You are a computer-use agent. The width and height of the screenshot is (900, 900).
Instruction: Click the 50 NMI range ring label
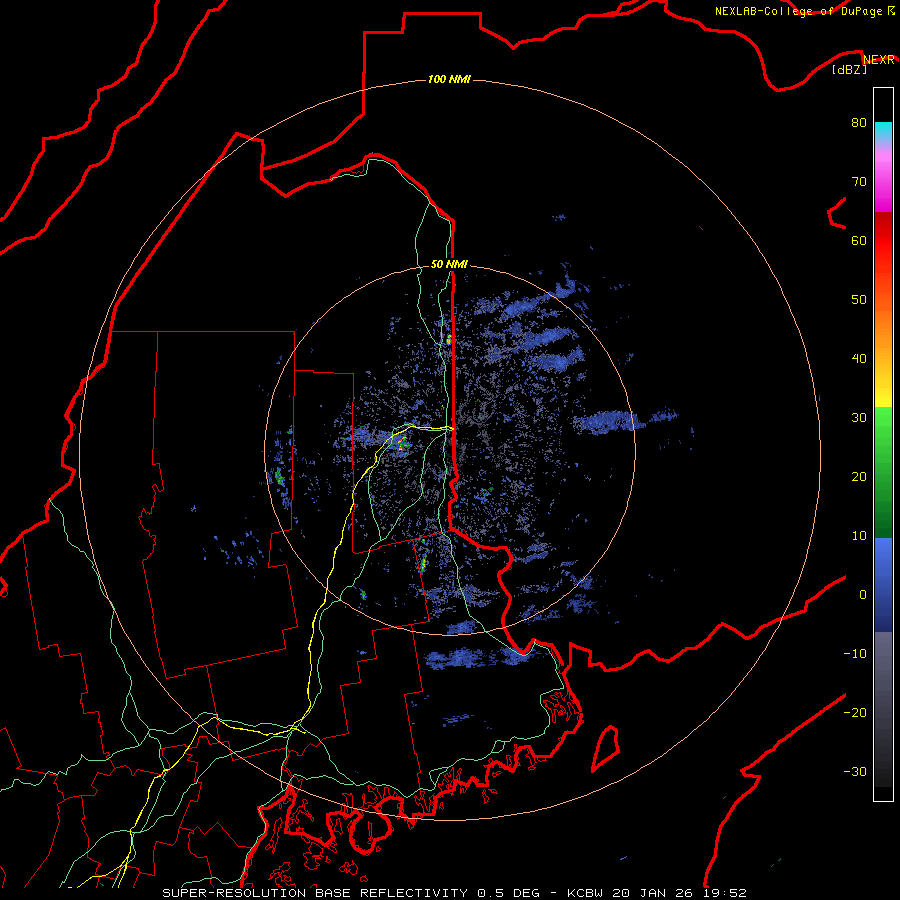[x=449, y=264]
